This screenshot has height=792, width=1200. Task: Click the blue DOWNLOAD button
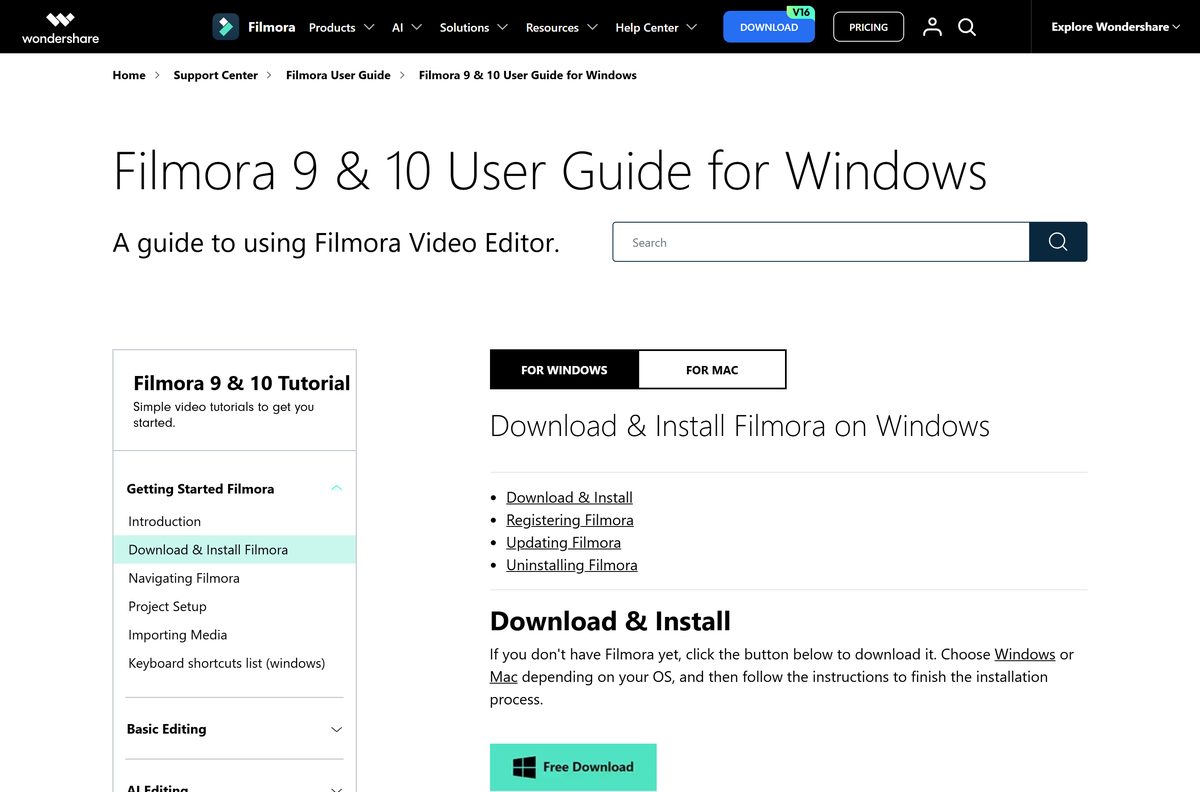tap(769, 27)
